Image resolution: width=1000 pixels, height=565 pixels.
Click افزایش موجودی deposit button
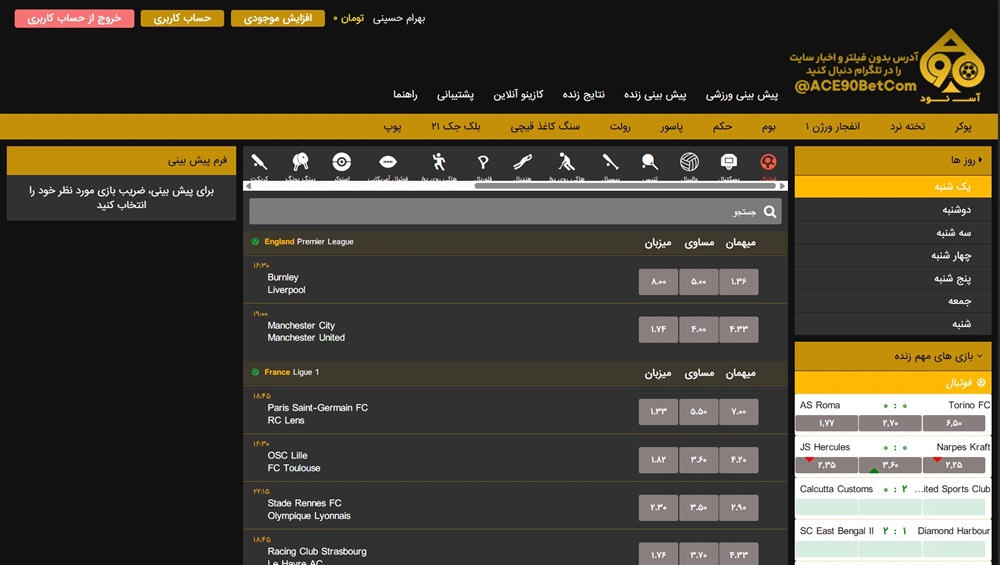[x=277, y=18]
